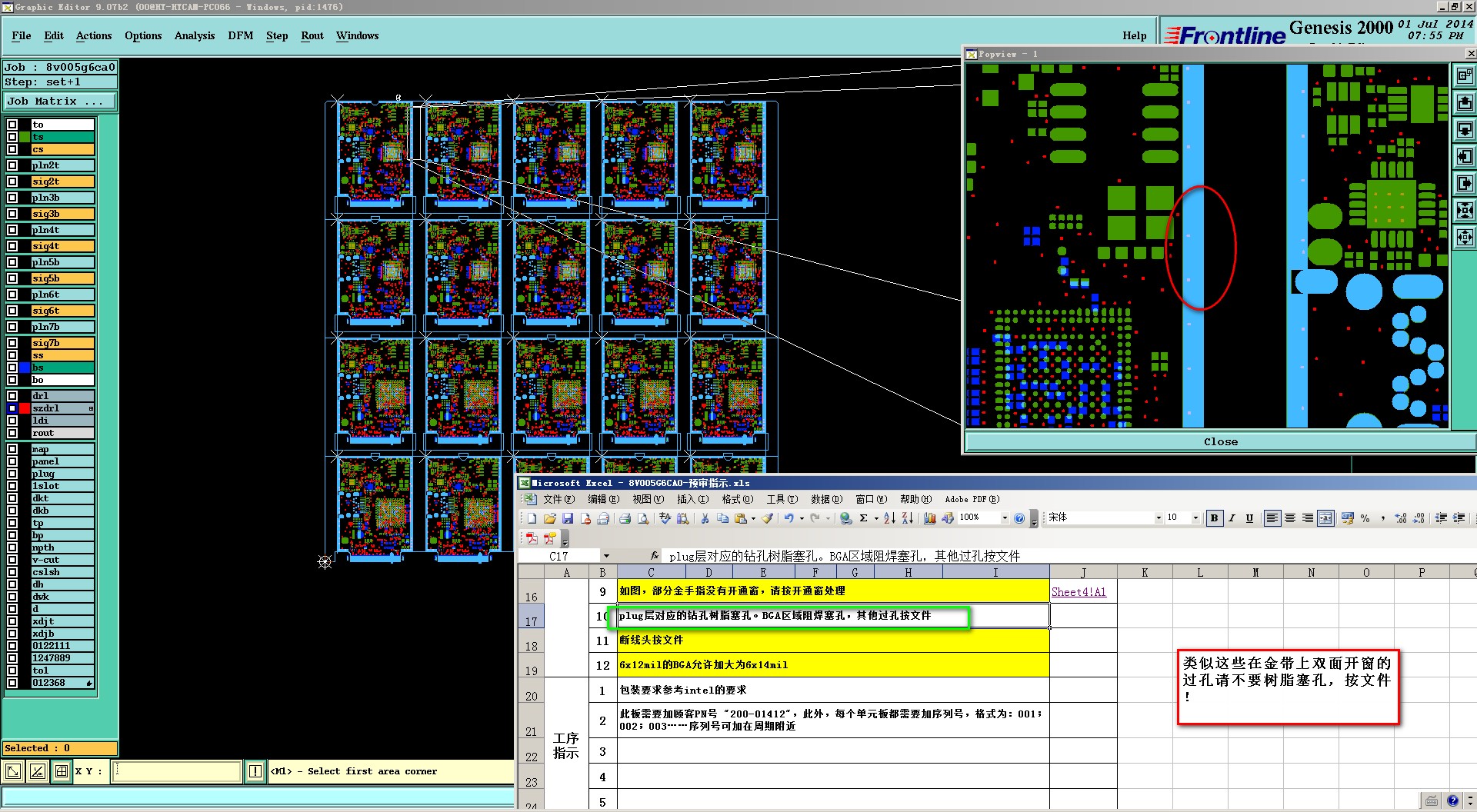Click Align Left icon in Excel toolbar
The width and height of the screenshot is (1477, 812).
pyautogui.click(x=1272, y=518)
